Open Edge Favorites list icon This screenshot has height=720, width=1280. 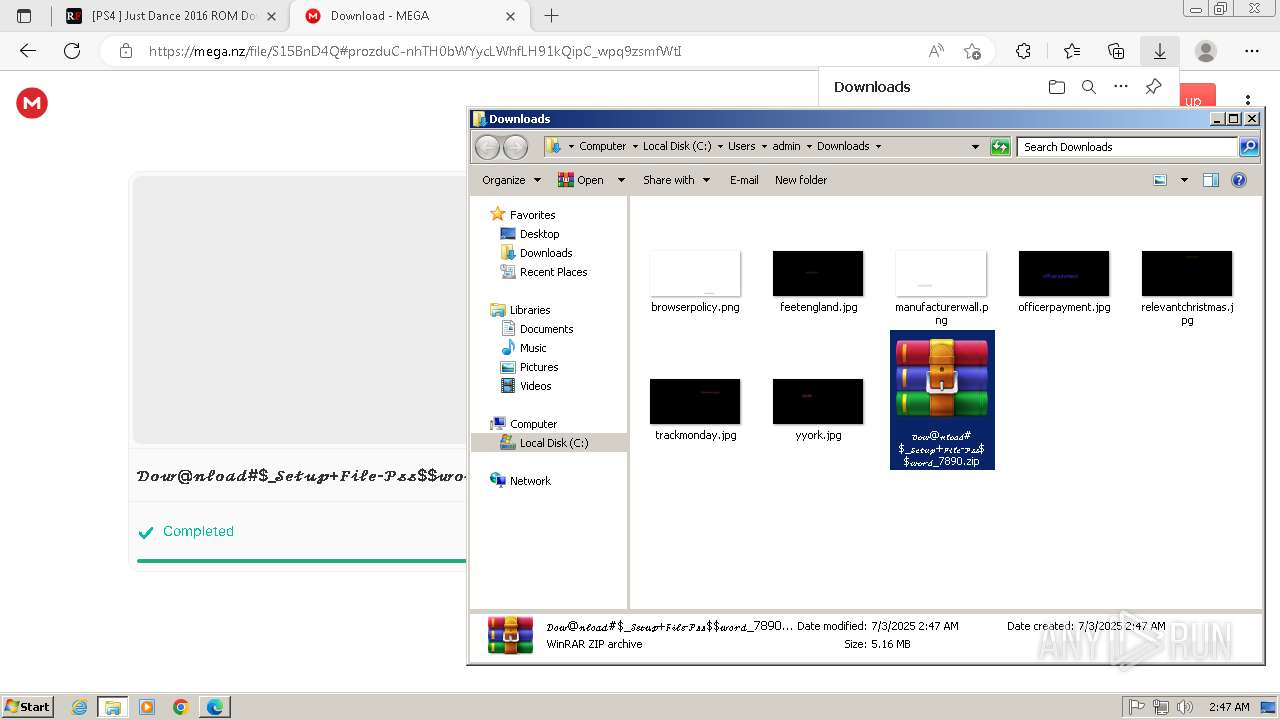coord(1072,51)
